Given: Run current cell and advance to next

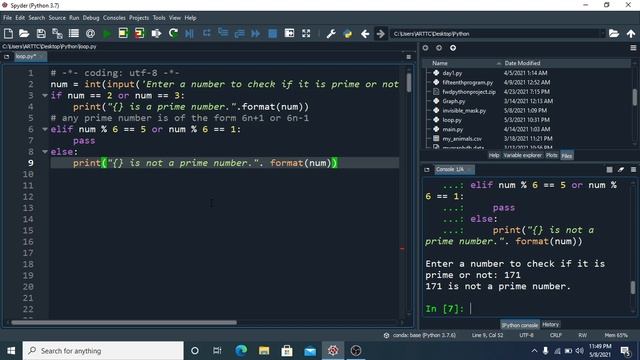Looking at the screenshot, I should 140,33.
